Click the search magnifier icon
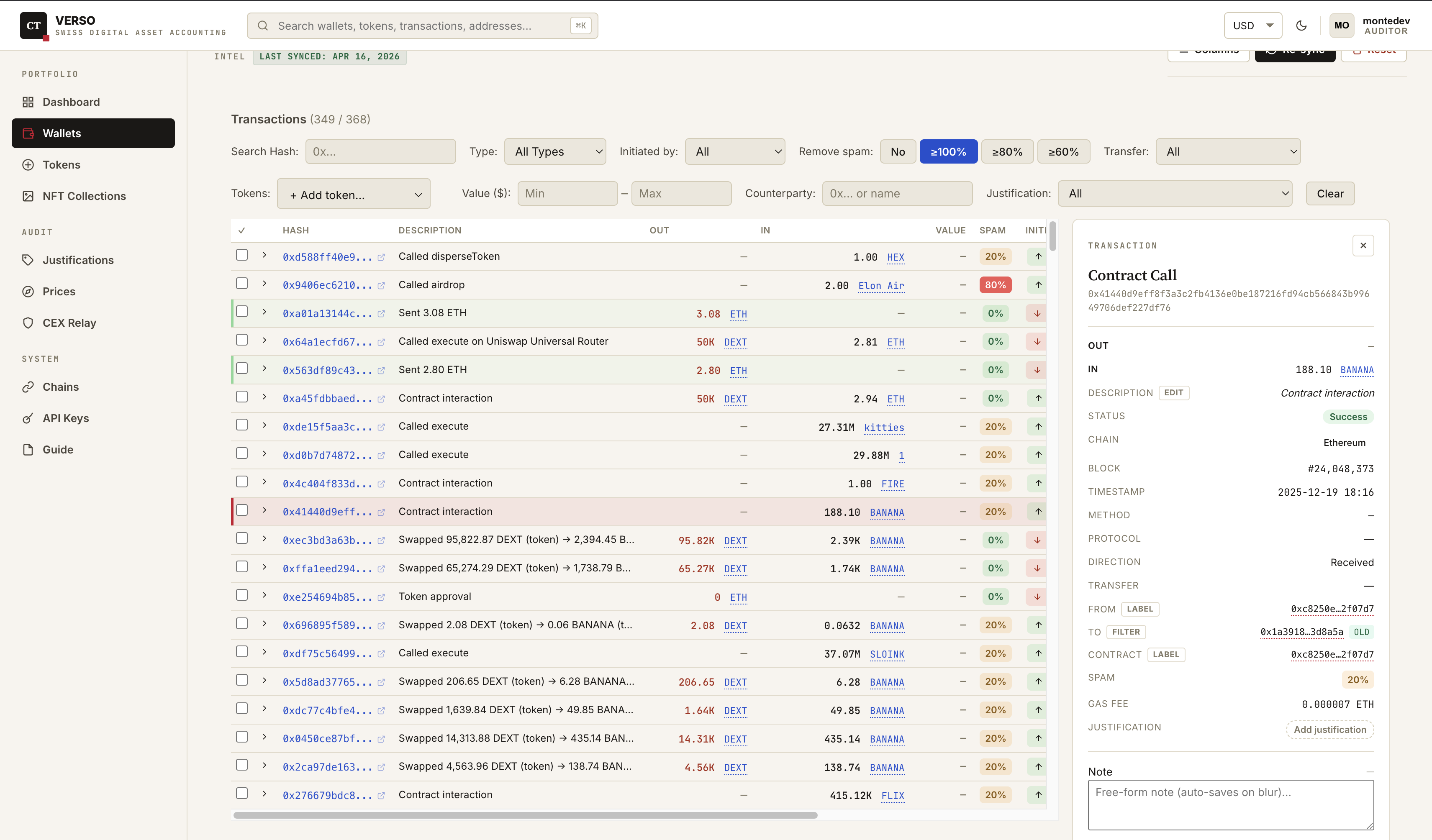This screenshot has width=1432, height=840. (x=262, y=26)
